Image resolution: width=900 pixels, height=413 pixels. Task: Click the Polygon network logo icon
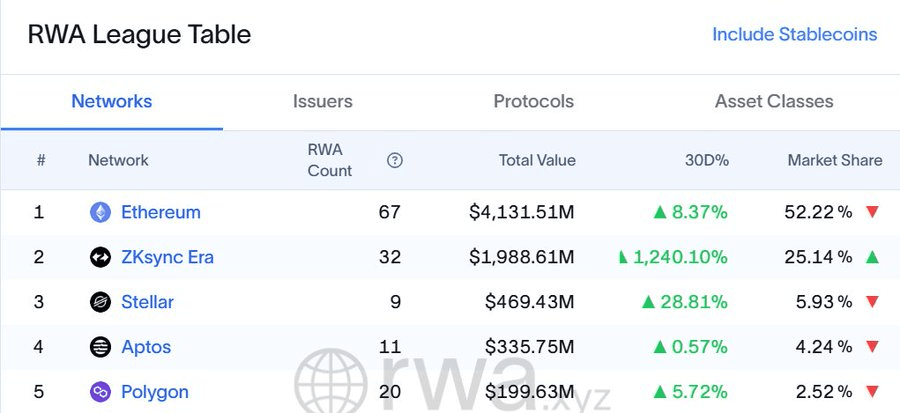tap(100, 392)
